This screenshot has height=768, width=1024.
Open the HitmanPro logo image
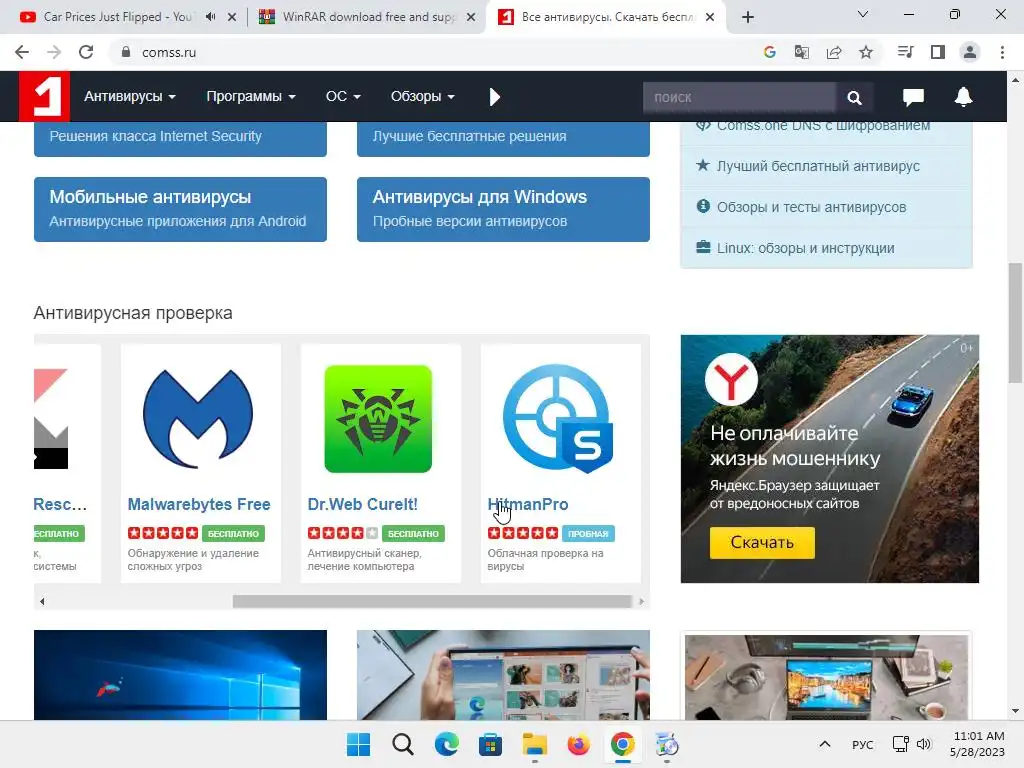(558, 419)
